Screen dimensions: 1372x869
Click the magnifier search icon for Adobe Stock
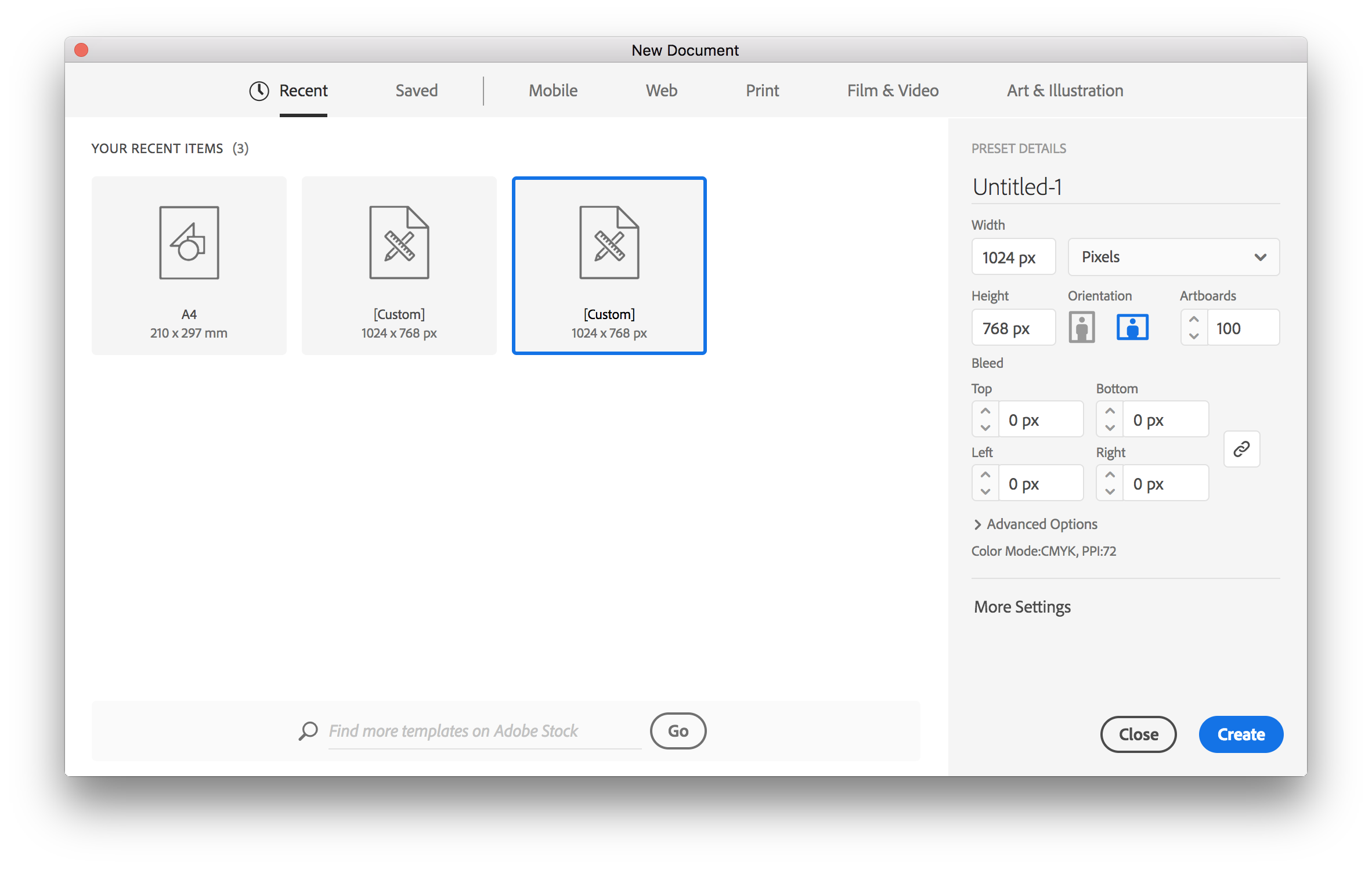(308, 731)
